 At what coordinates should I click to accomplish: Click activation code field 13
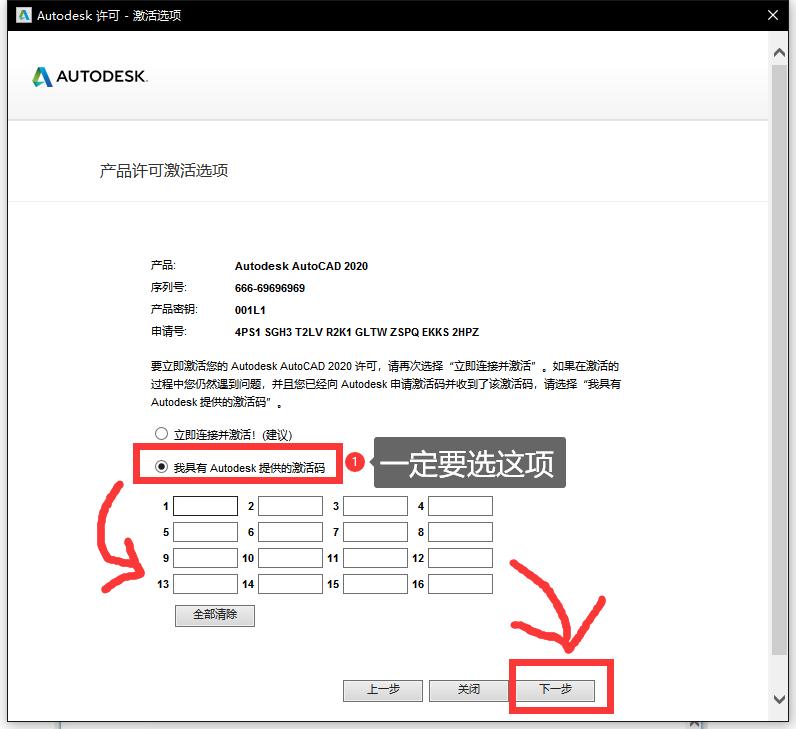pyautogui.click(x=205, y=584)
